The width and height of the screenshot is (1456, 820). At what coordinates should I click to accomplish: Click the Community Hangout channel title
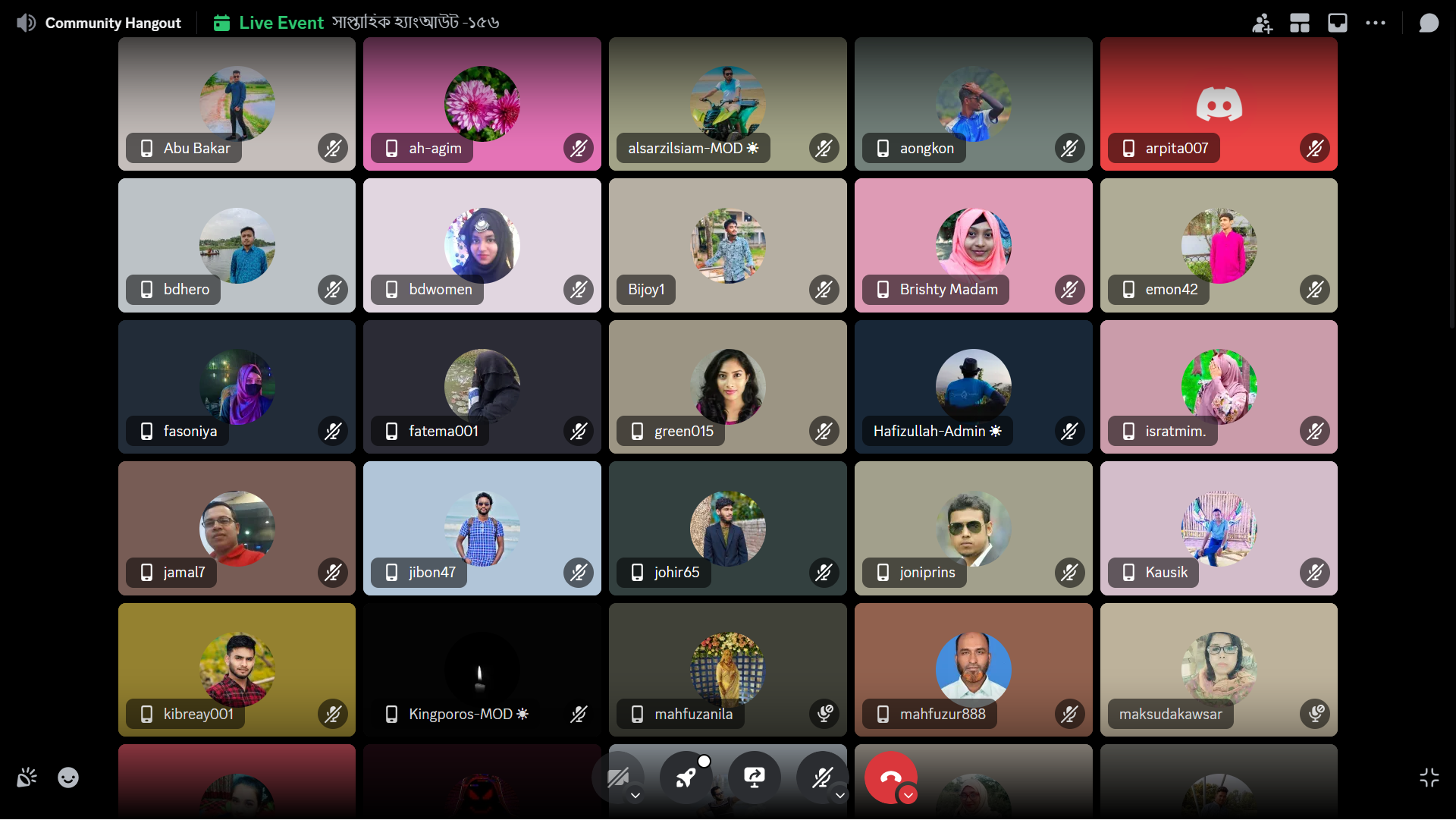[113, 23]
